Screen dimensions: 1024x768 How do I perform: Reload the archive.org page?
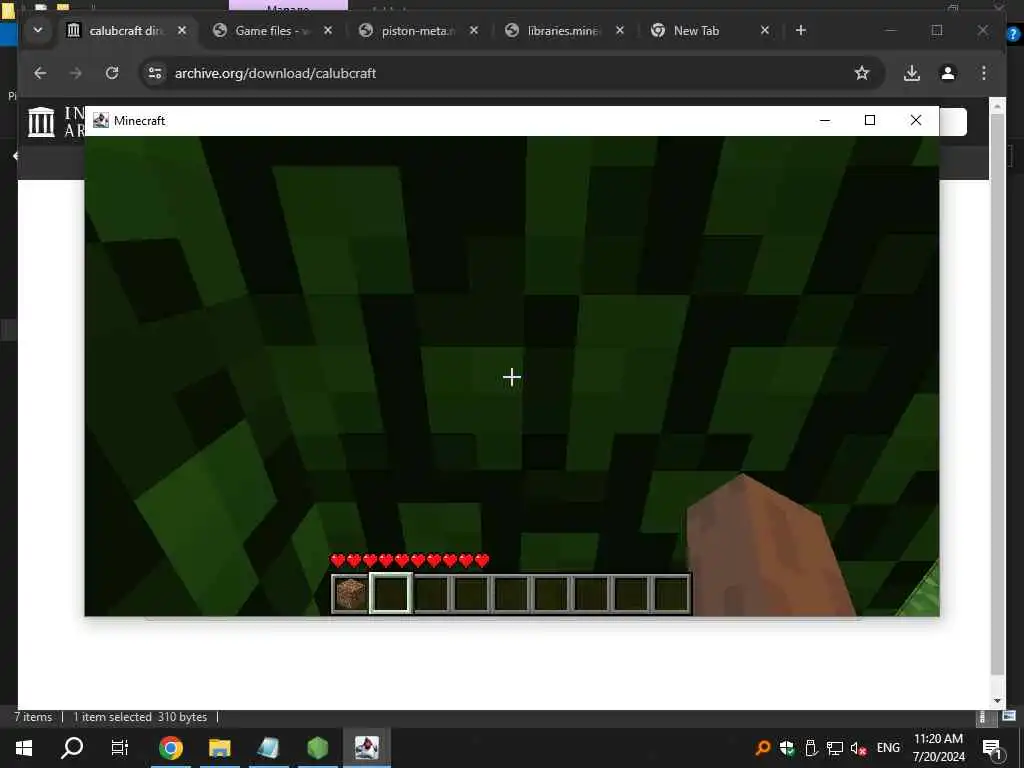(112, 73)
